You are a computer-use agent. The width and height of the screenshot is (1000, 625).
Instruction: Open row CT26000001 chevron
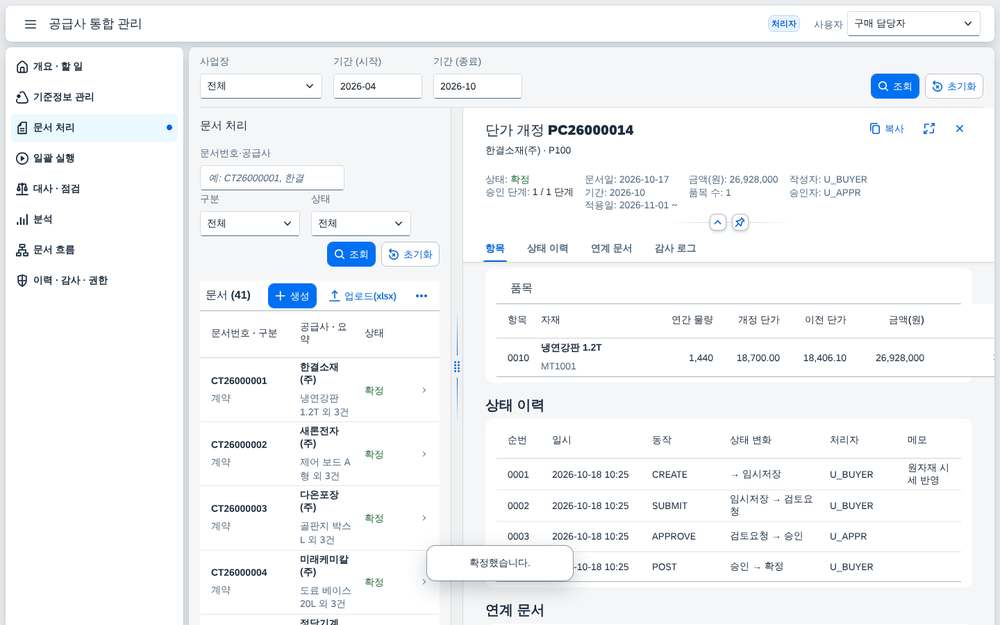click(424, 390)
